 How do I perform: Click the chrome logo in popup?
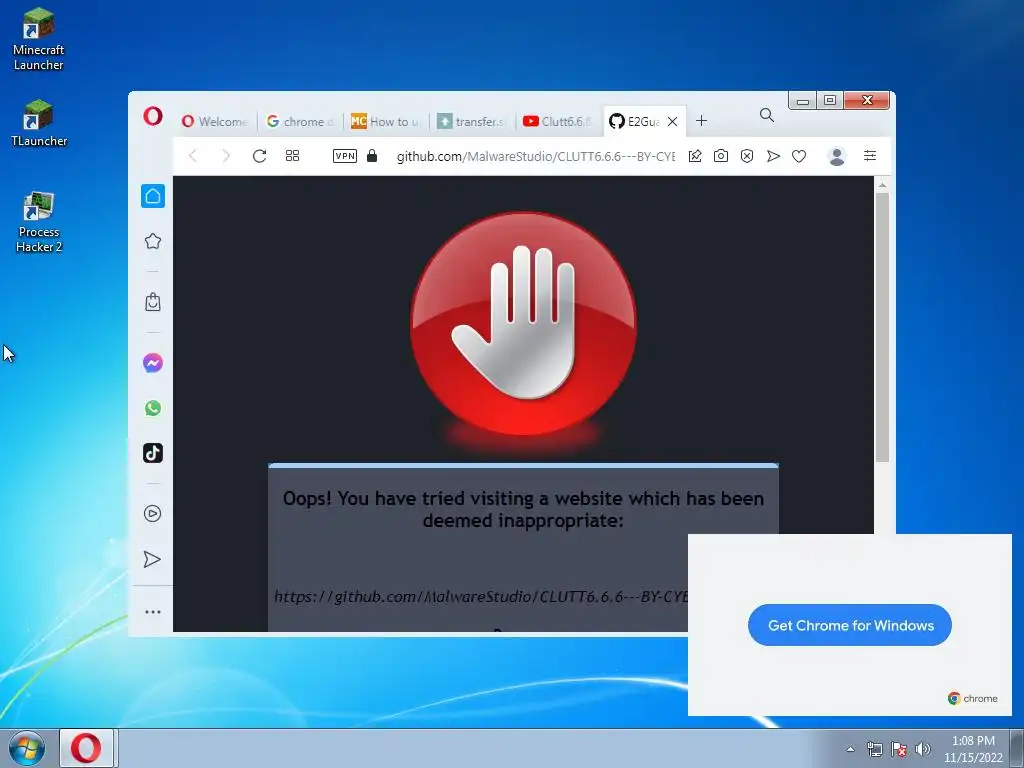(x=972, y=698)
